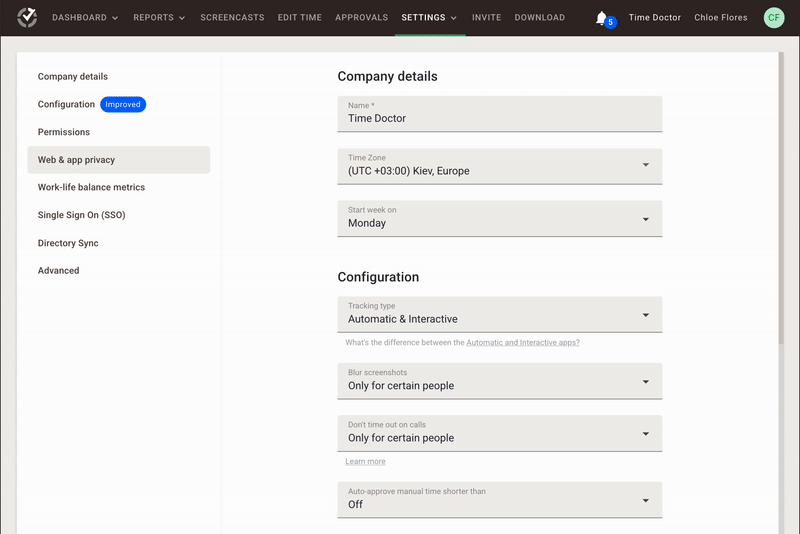Go to Screencasts
This screenshot has height=534, width=800.
point(232,18)
